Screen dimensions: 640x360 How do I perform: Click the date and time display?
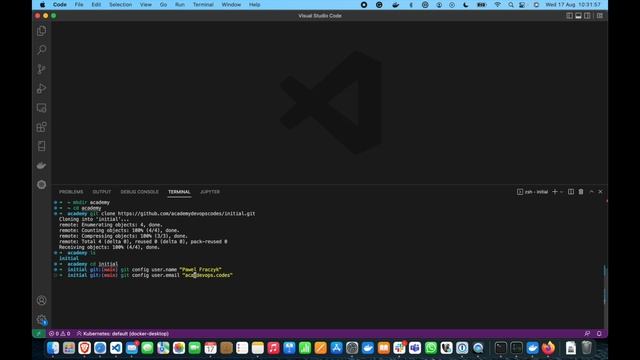tap(573, 4)
